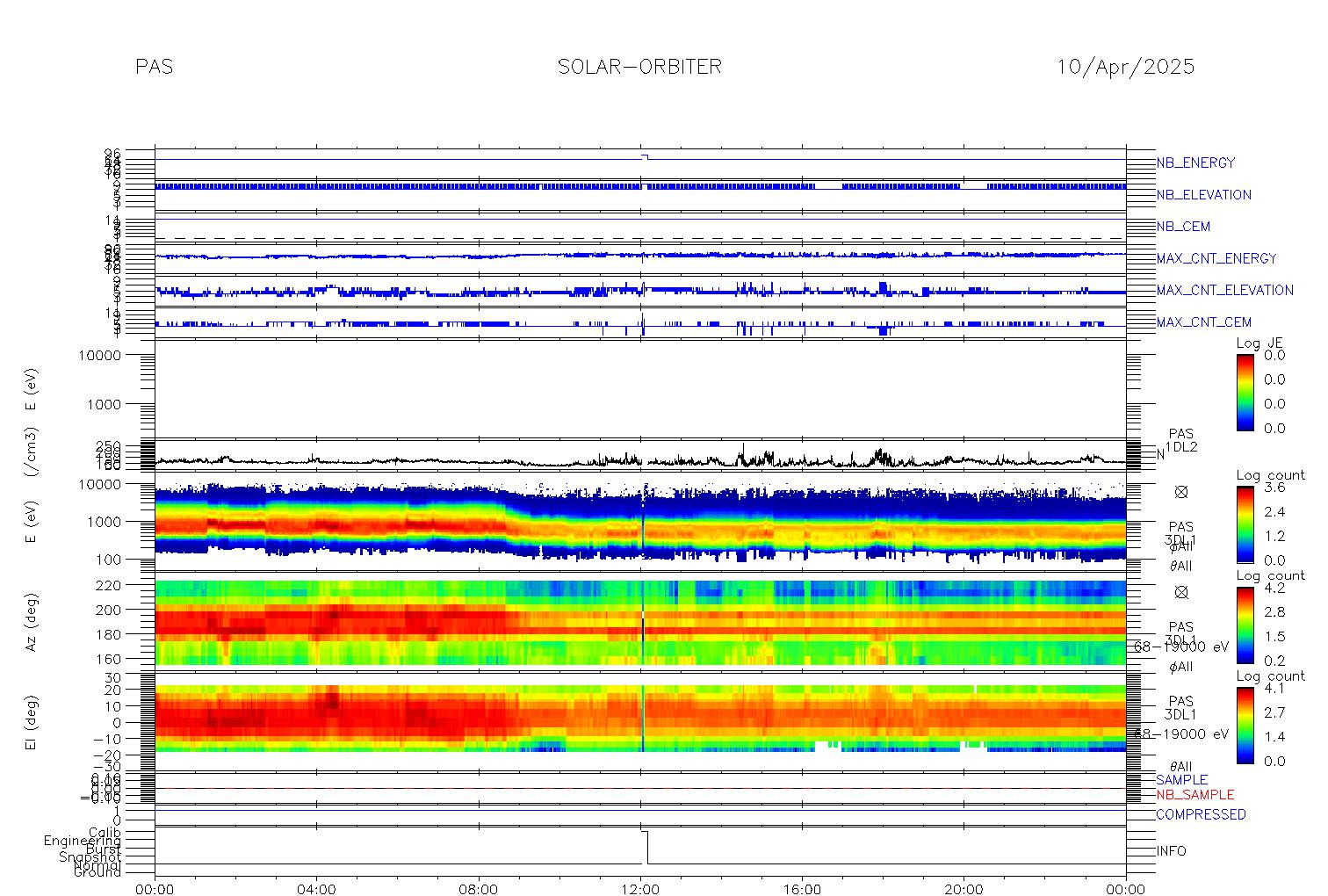This screenshot has width=1328, height=896.
Task: Click the Az (deg) axis label
Action: click(31, 622)
